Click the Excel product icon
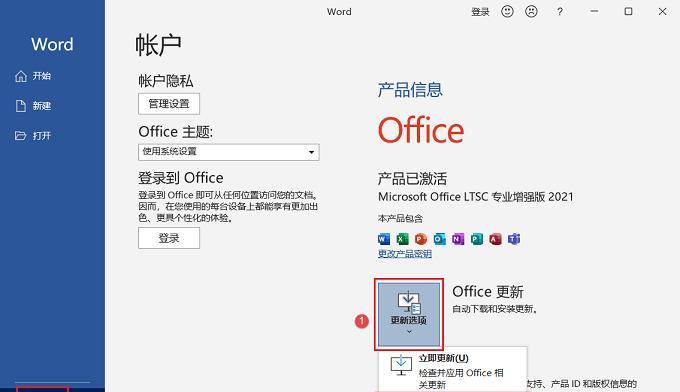Image resolution: width=680 pixels, height=392 pixels. pos(402,238)
